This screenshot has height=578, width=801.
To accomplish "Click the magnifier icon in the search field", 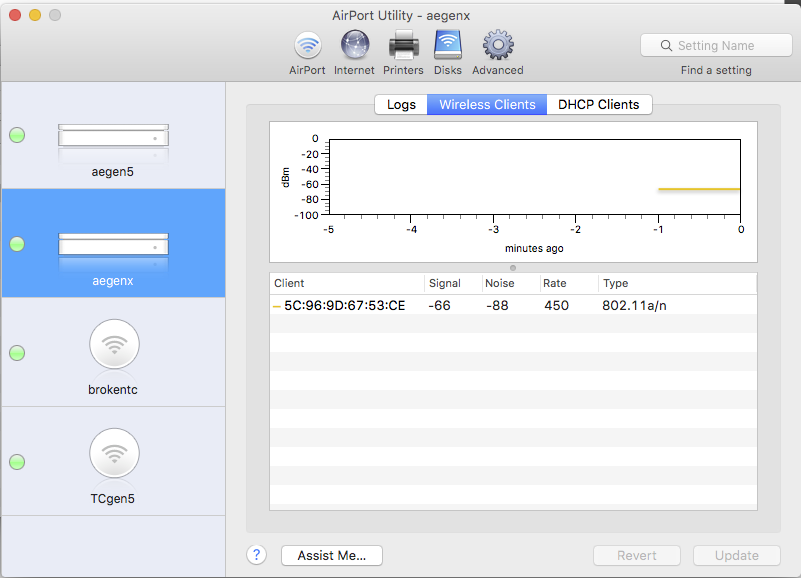I will click(666, 45).
